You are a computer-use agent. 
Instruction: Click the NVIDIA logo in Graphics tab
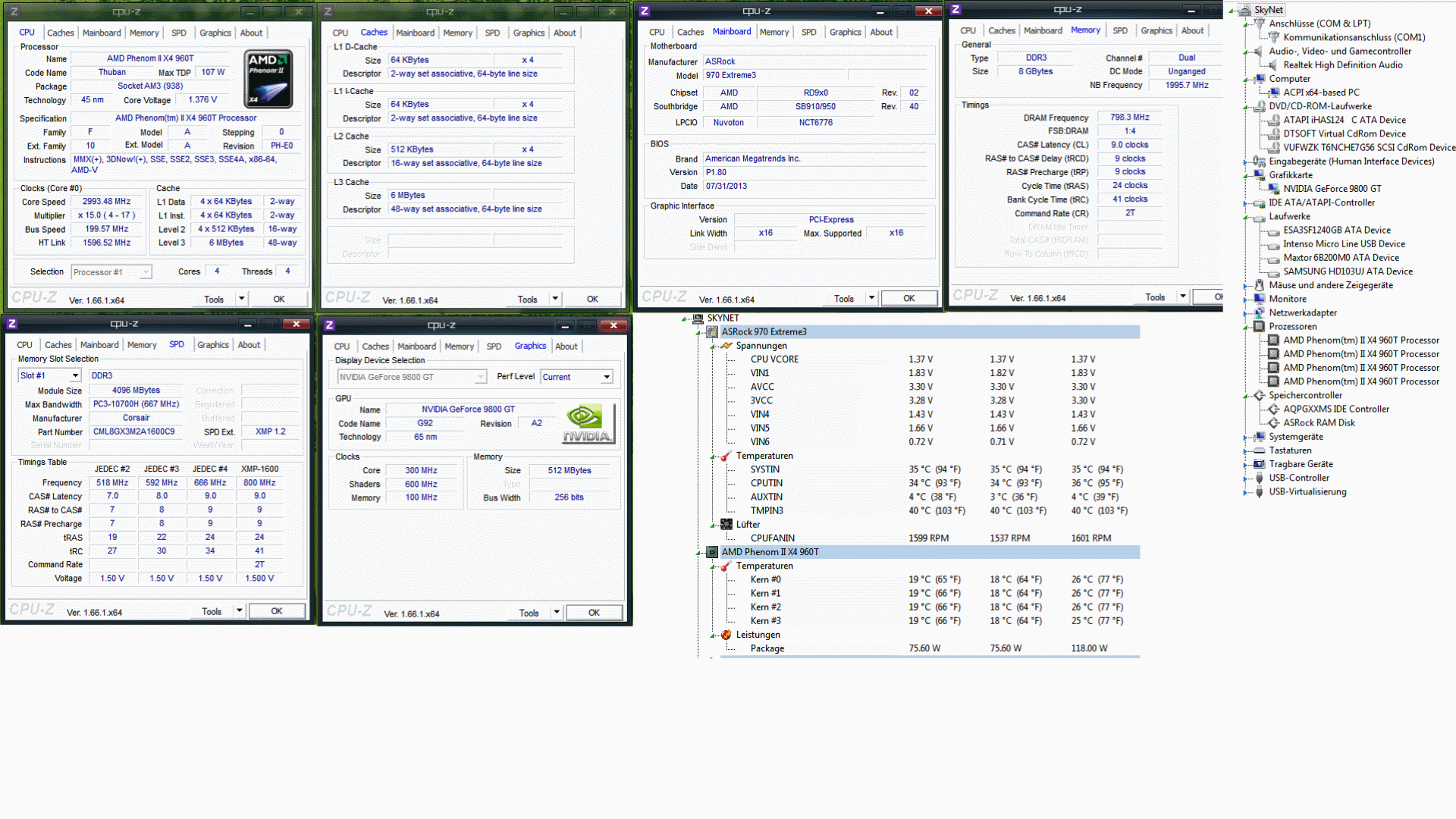[x=588, y=424]
